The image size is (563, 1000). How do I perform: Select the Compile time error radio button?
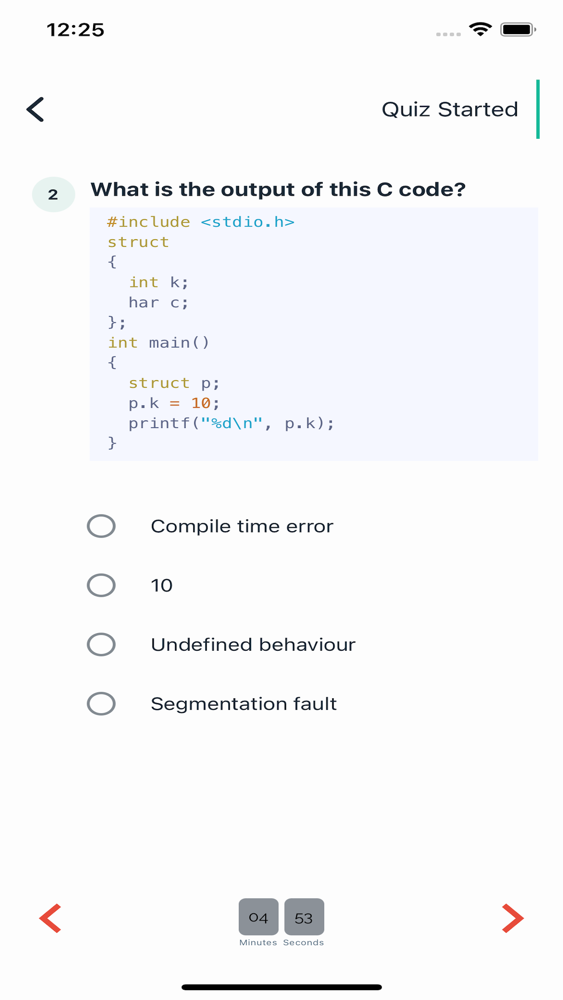click(x=101, y=526)
